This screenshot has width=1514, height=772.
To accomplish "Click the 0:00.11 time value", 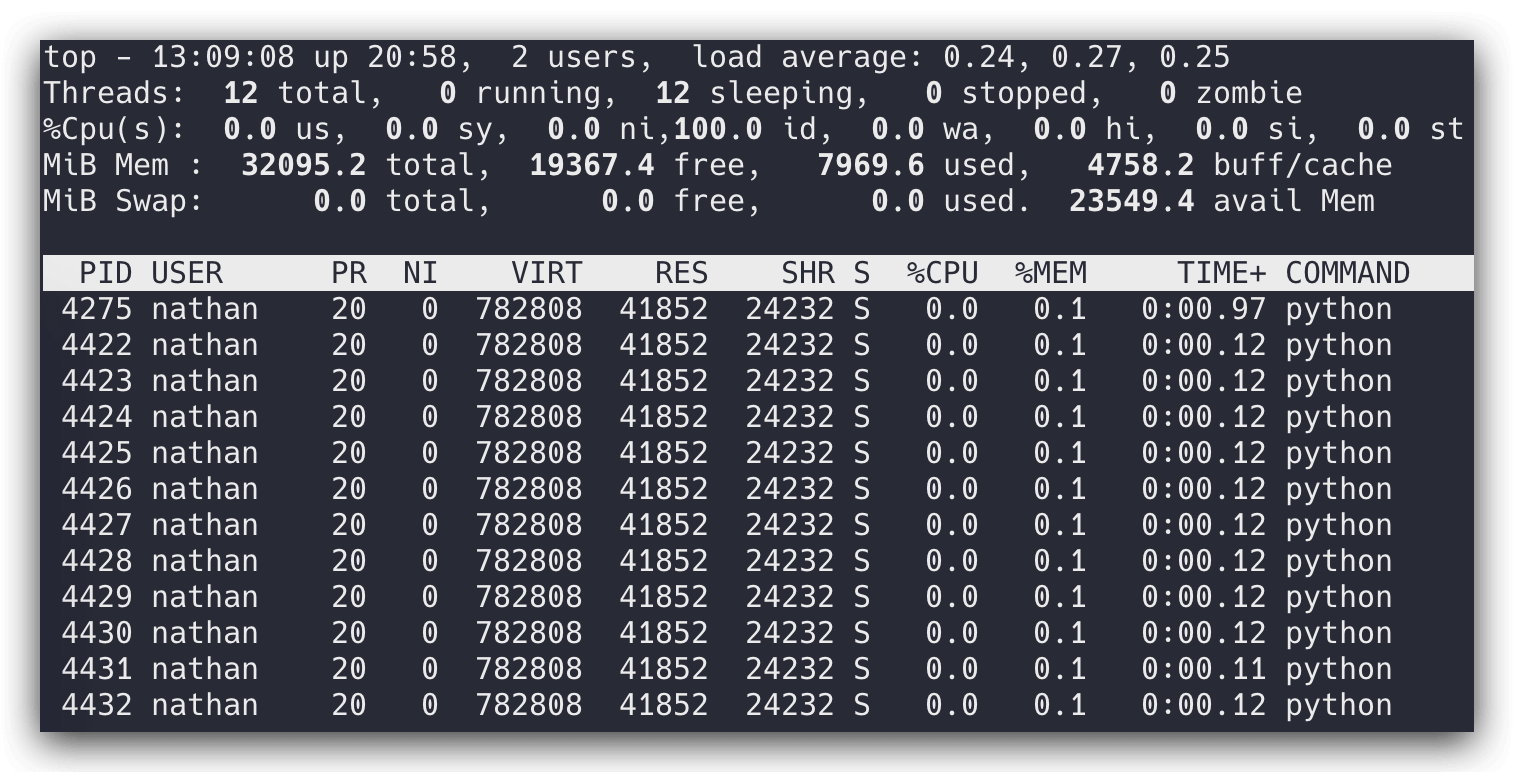I will (x=1203, y=669).
